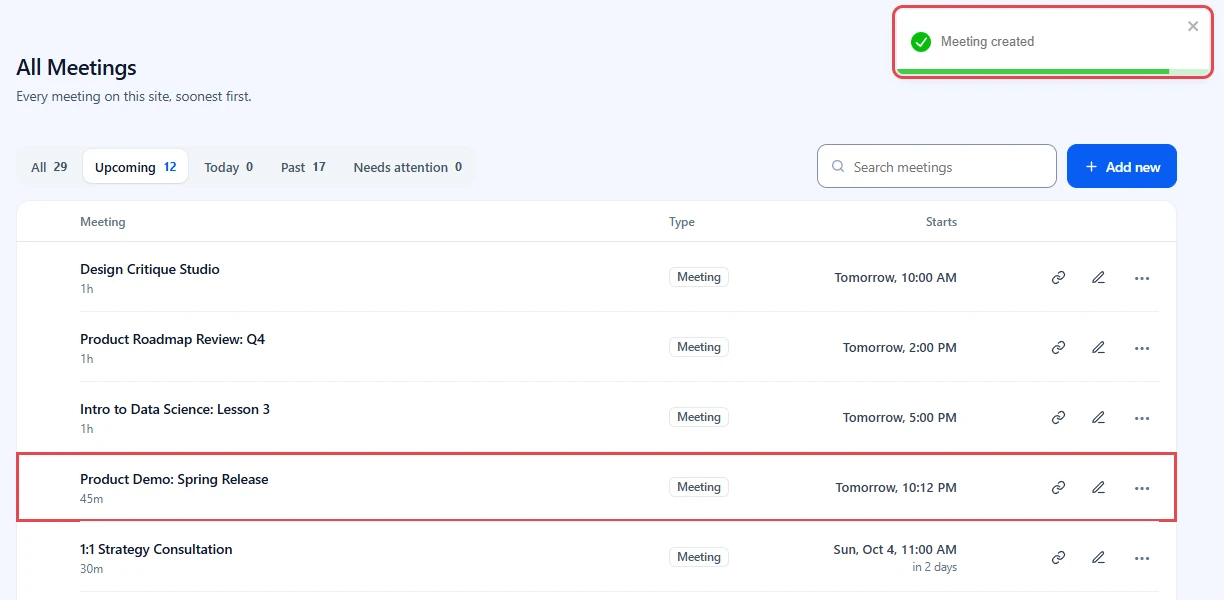Screen dimensions: 1224x600
Task: Copy link for Design Critique Studio
Action: [x=1058, y=278]
